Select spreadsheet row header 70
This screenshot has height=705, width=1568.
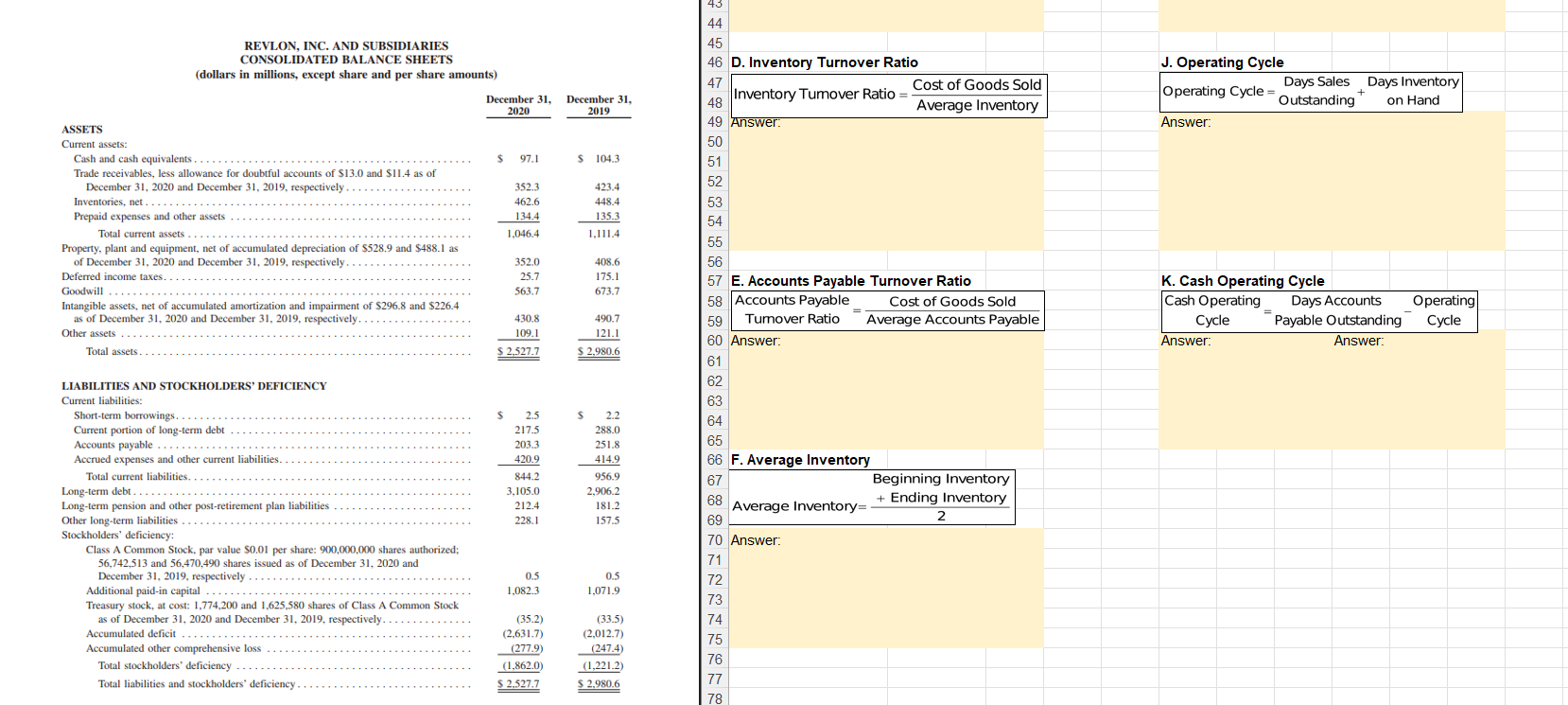(x=714, y=540)
